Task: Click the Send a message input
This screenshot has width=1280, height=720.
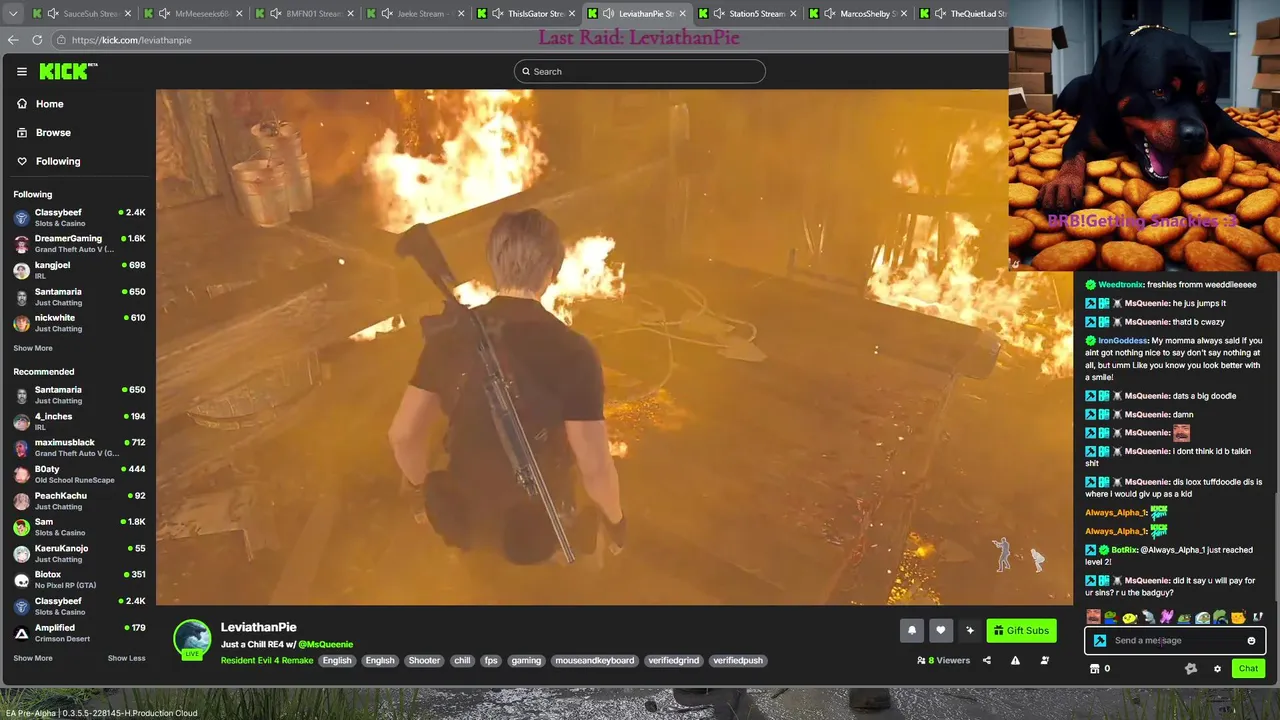Action: click(x=1176, y=641)
